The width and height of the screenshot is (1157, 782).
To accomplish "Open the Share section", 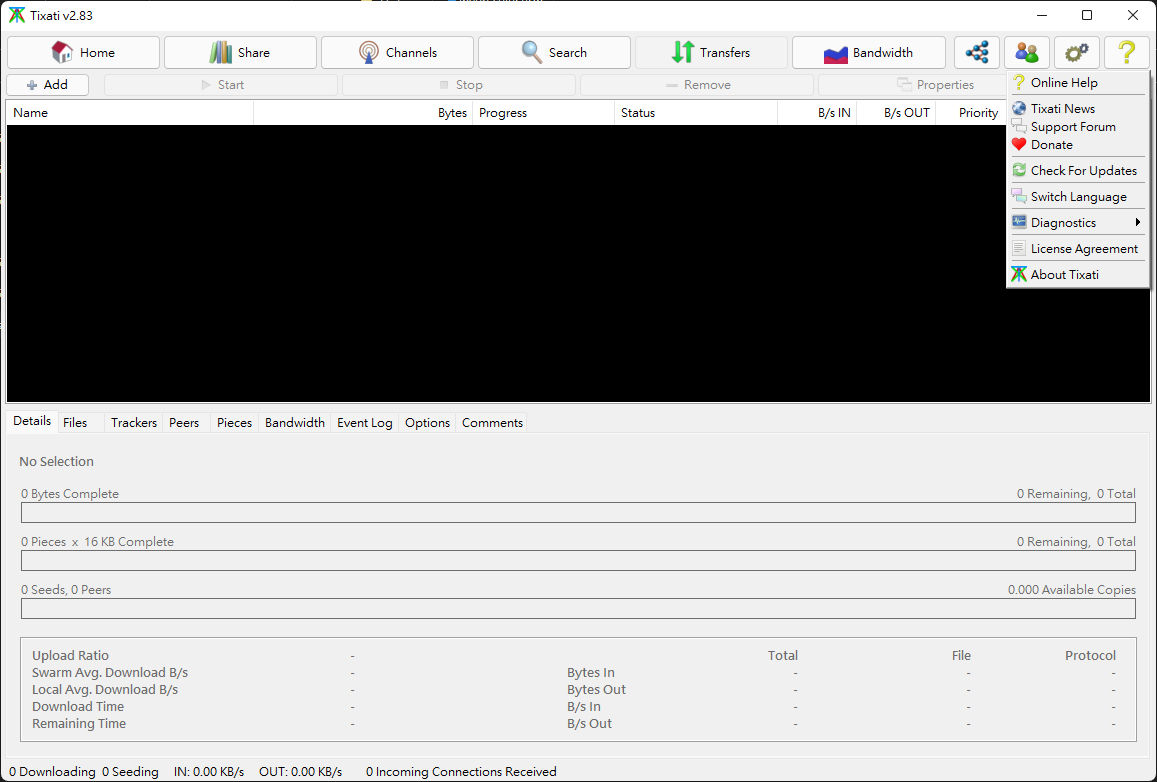I will point(241,52).
